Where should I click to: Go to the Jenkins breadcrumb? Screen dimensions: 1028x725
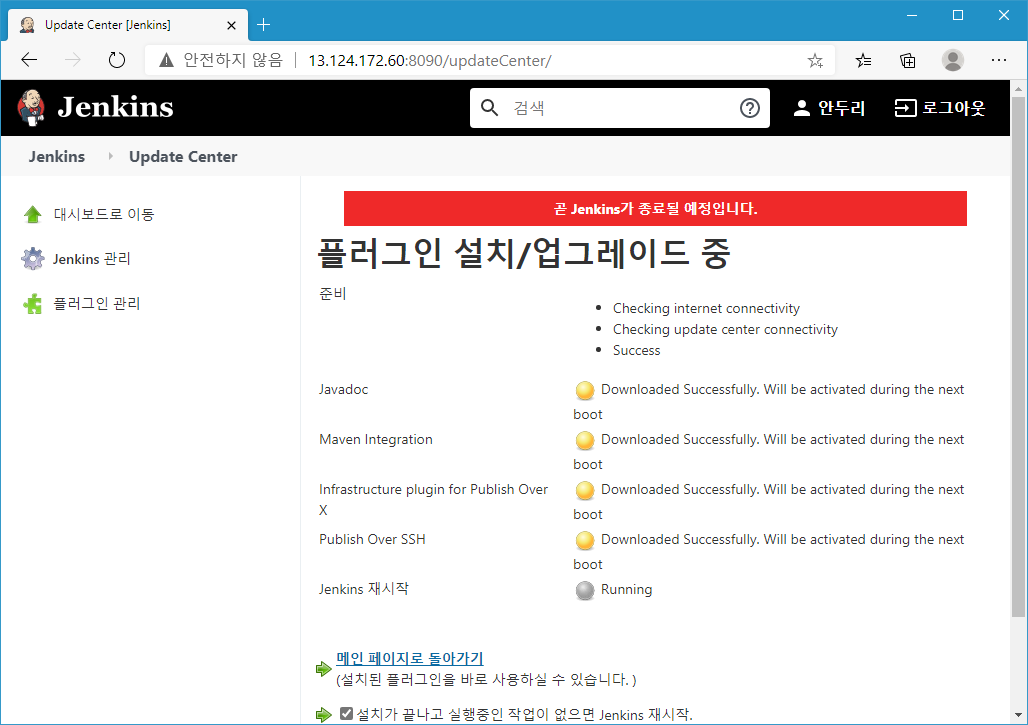pos(56,157)
